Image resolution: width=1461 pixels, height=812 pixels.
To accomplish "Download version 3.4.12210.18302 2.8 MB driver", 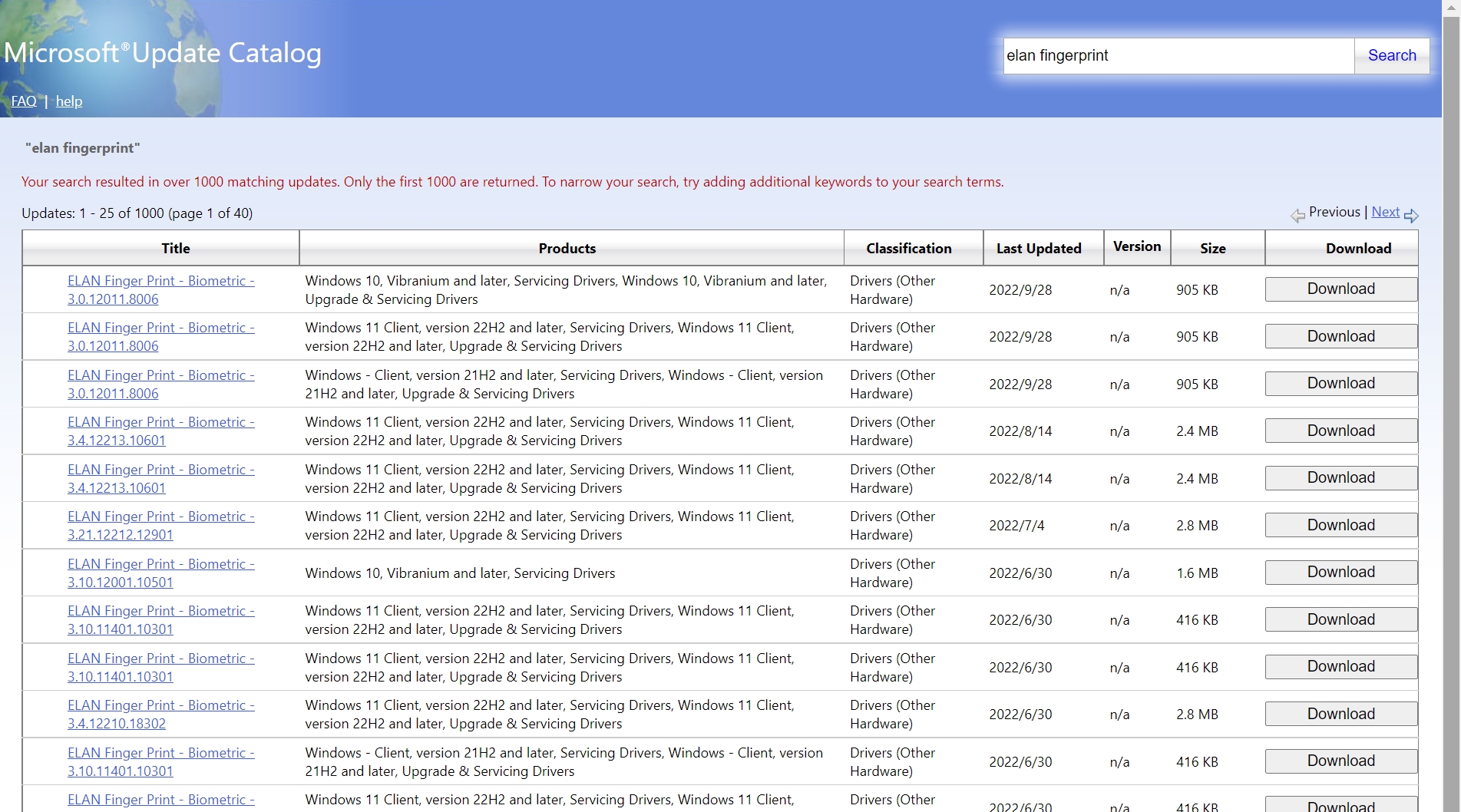I will (x=1340, y=714).
